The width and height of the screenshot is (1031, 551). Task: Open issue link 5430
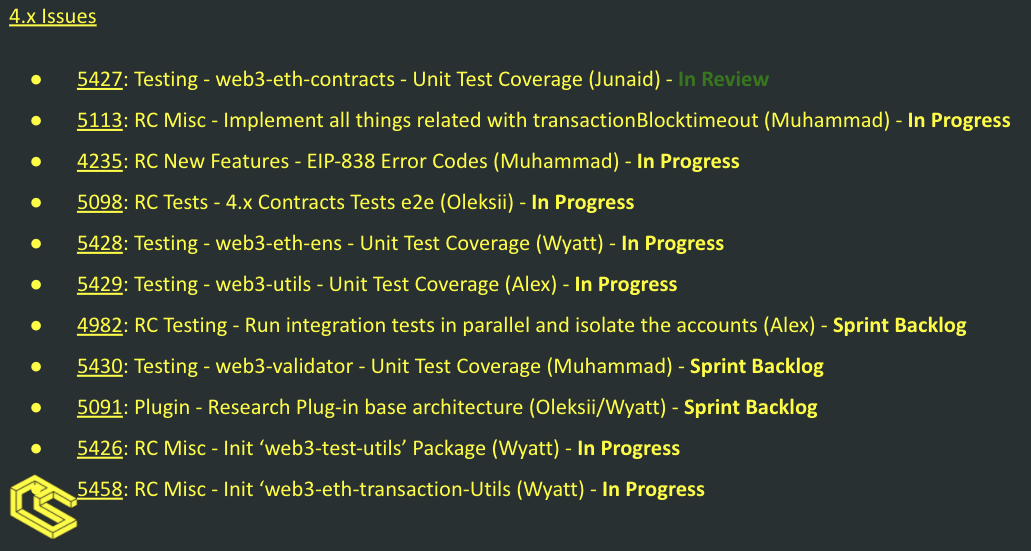coord(100,366)
